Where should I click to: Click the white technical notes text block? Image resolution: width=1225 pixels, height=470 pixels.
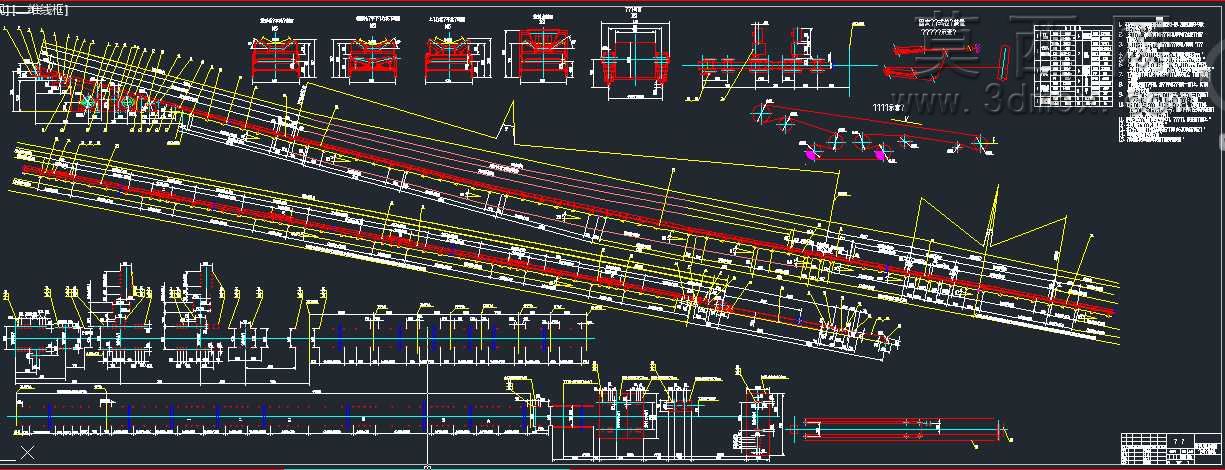[x=1165, y=83]
